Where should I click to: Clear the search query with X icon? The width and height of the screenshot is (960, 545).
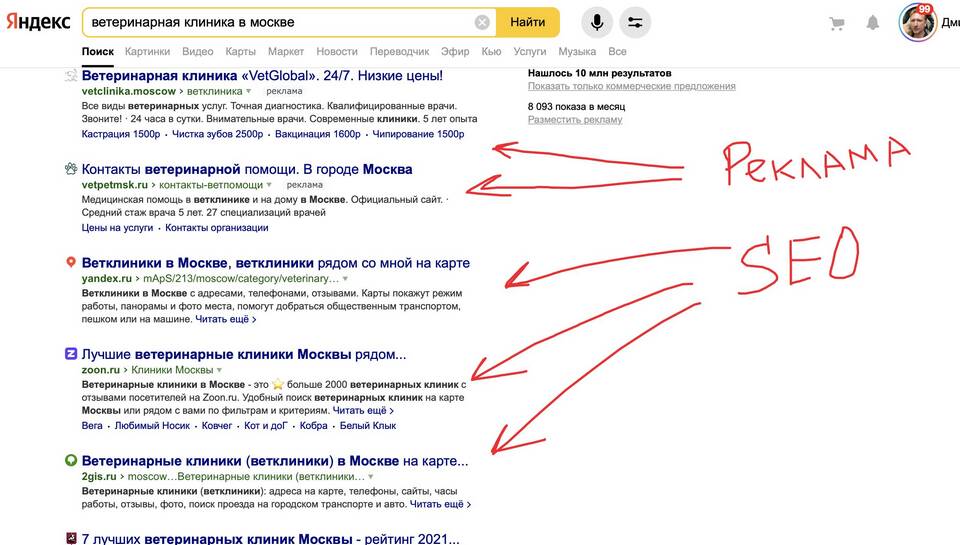[x=482, y=23]
